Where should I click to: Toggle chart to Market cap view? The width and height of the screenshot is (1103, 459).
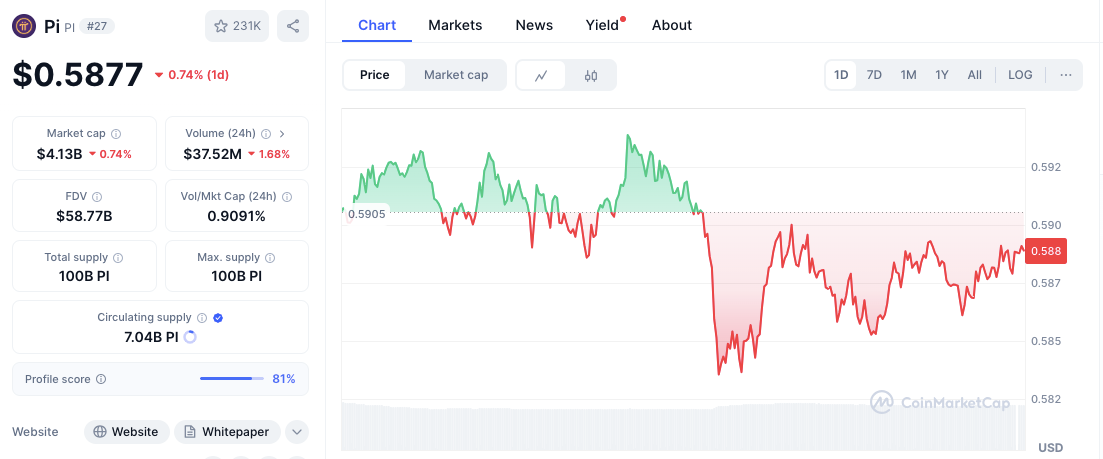click(456, 75)
